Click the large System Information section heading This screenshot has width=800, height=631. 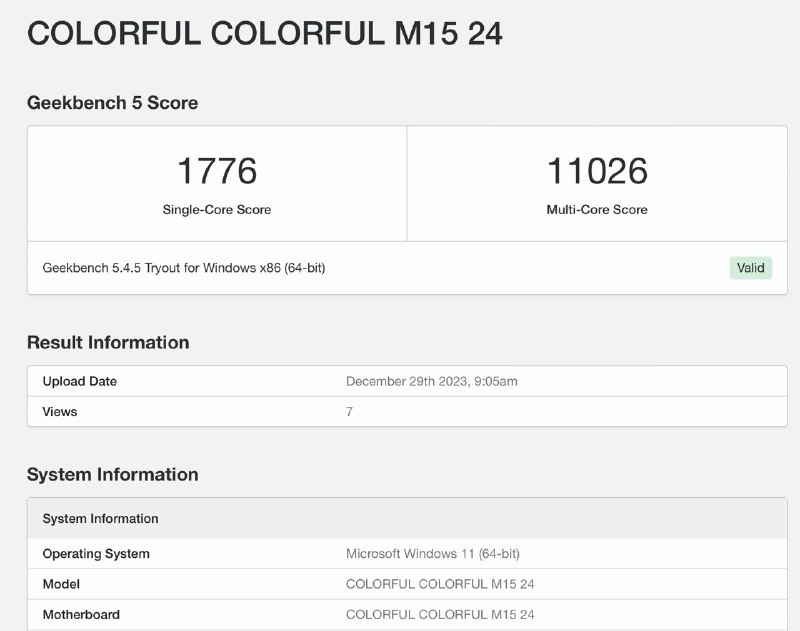tap(112, 474)
